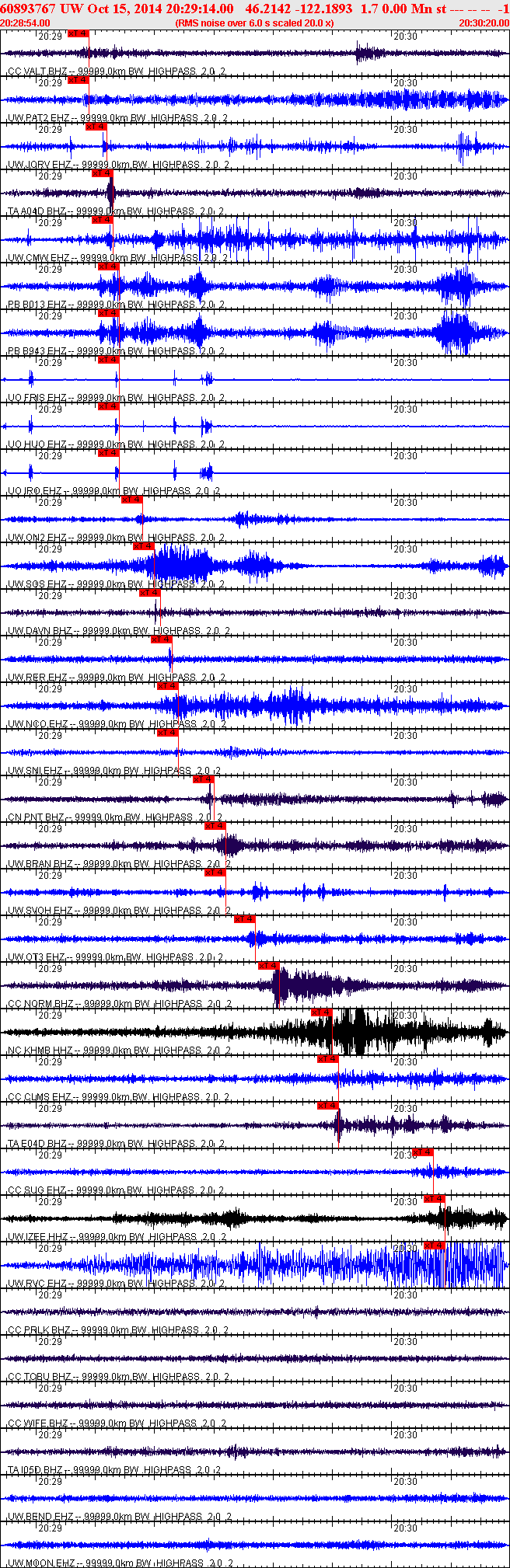Select the red pick marker on the PB B013 trace
Viewport: 510px width, 1568px height.
(108, 267)
